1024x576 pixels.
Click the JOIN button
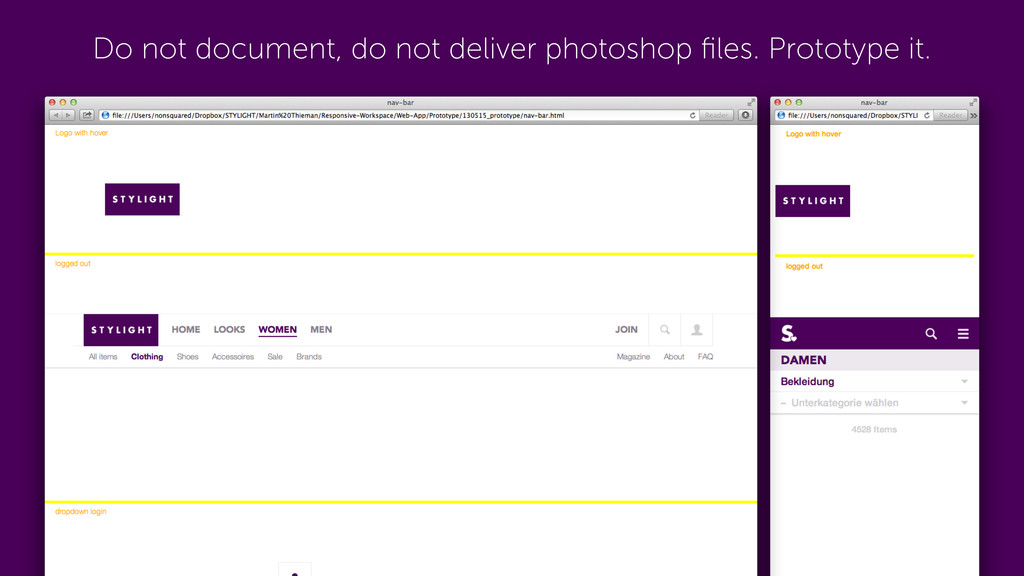pyautogui.click(x=626, y=330)
